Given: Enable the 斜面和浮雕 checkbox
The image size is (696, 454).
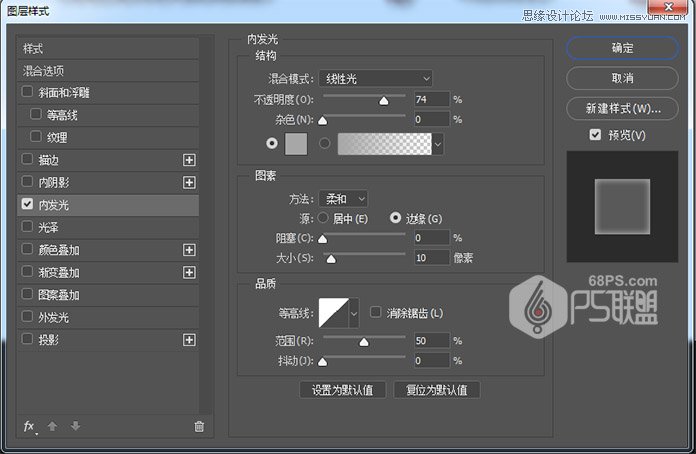Looking at the screenshot, I should tap(27, 92).
